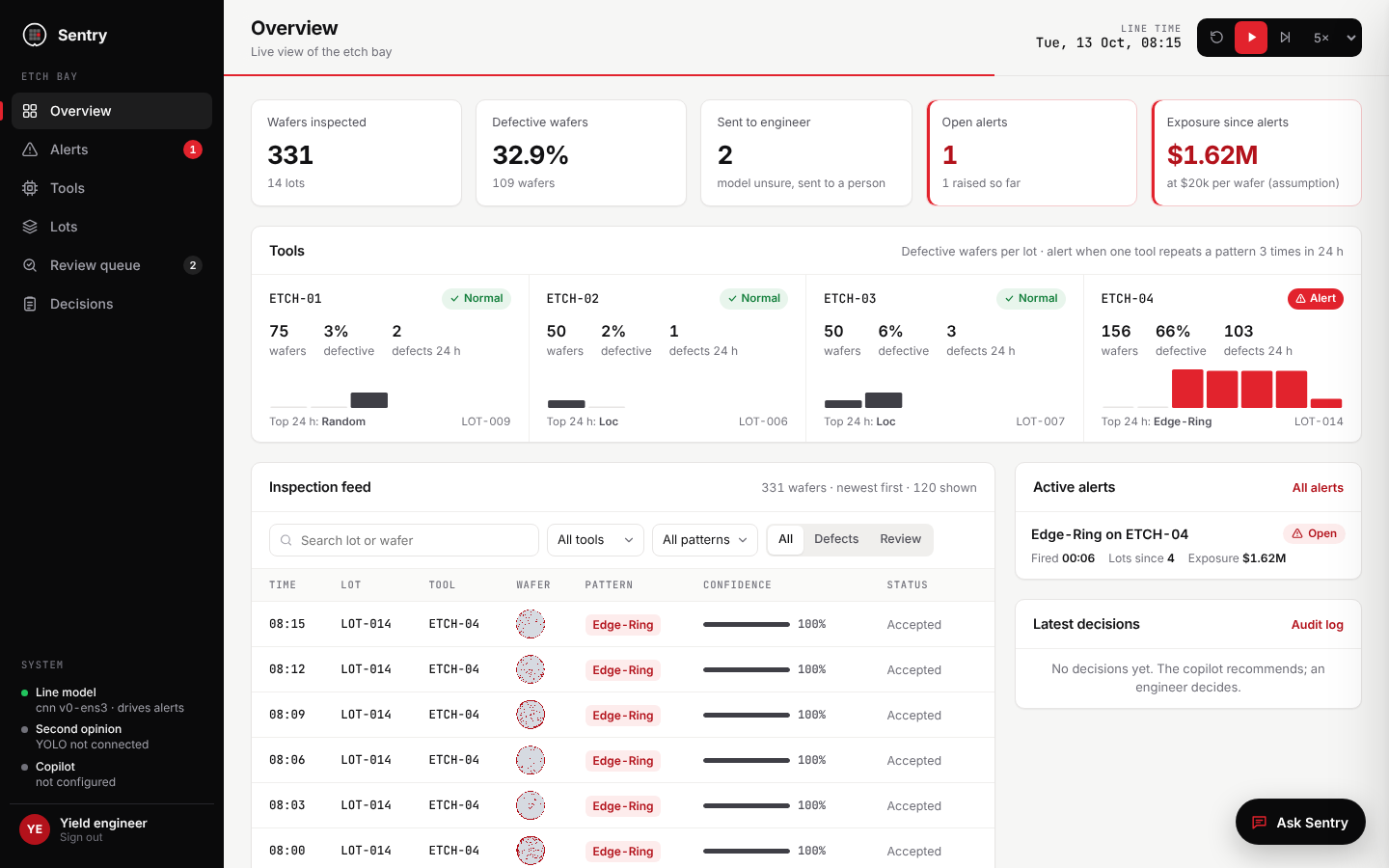Click the Ask Sentry button
The image size is (1389, 868).
click(x=1300, y=822)
